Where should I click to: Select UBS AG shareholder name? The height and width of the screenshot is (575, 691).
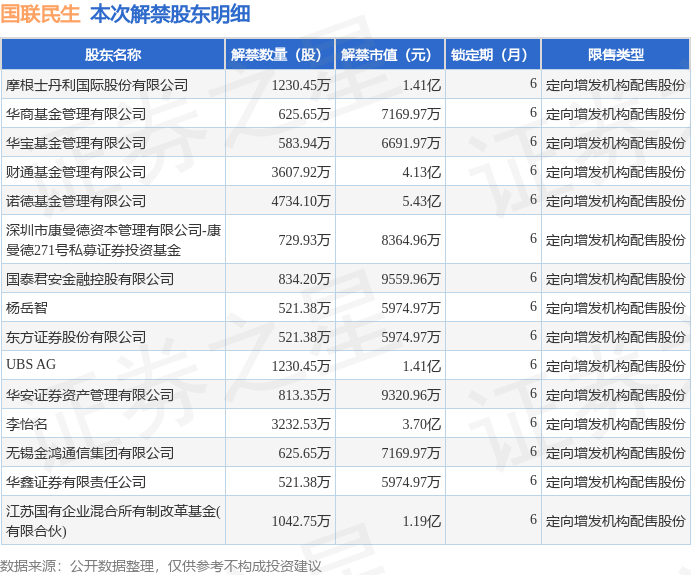pos(31,364)
